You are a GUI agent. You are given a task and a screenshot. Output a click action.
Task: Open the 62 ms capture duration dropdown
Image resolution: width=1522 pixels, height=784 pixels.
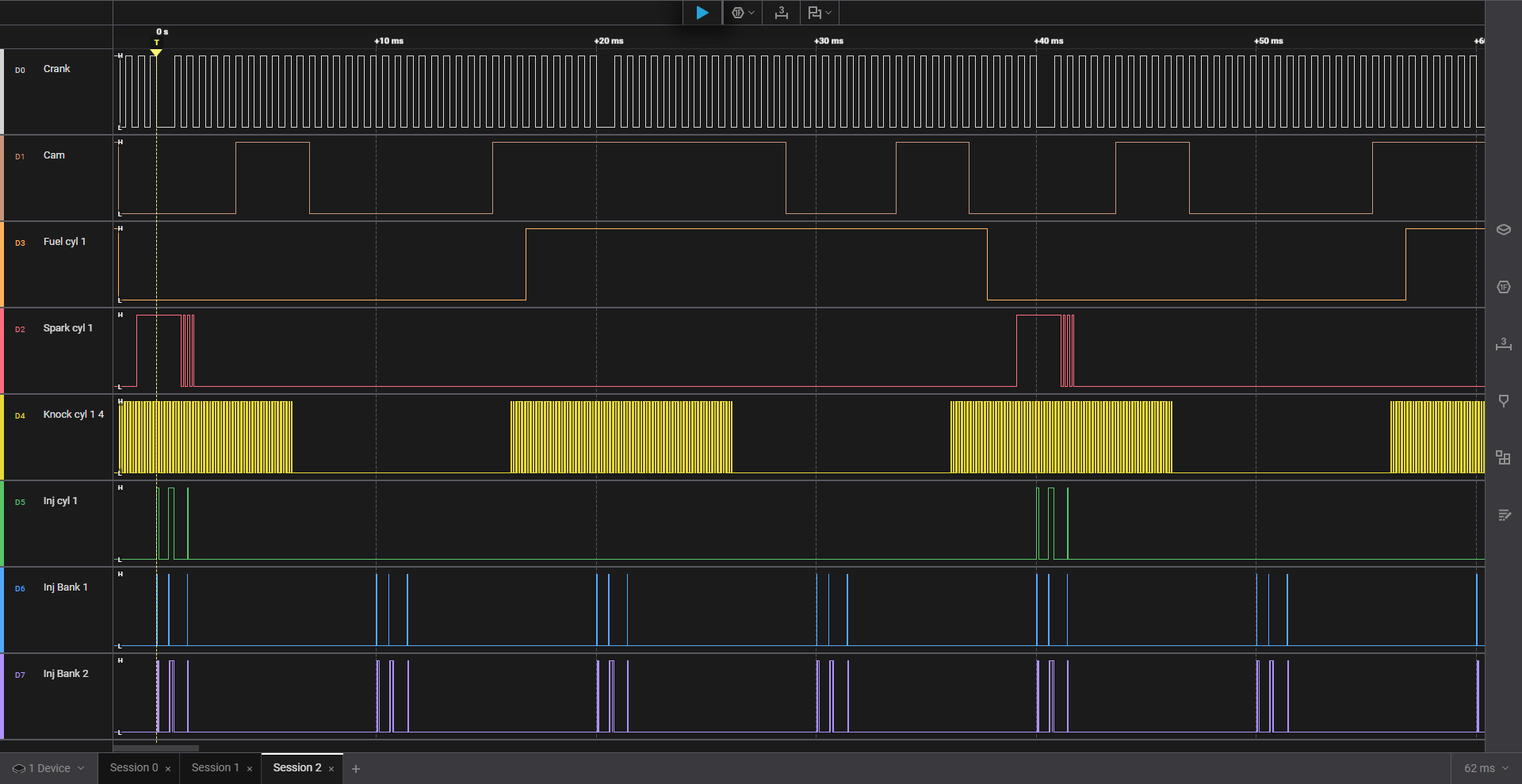click(1486, 768)
